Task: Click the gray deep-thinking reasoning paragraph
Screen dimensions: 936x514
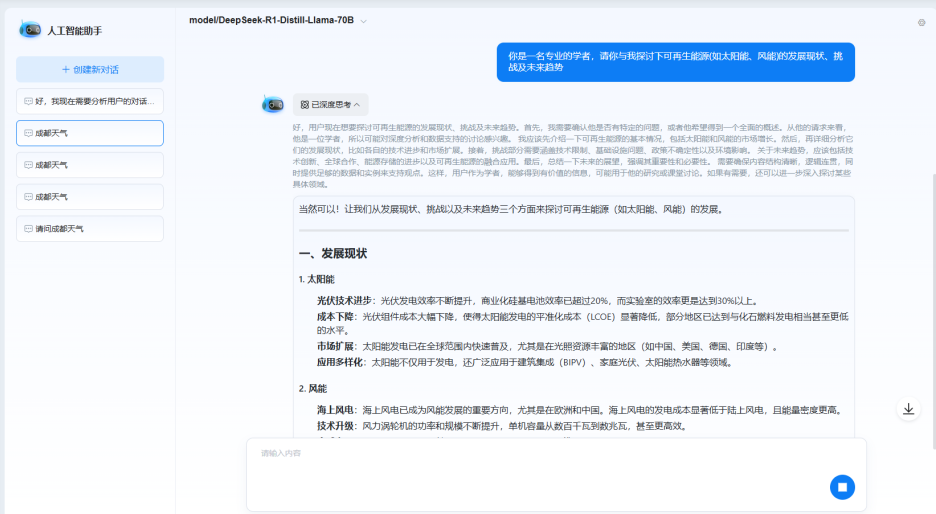Action: (x=572, y=156)
